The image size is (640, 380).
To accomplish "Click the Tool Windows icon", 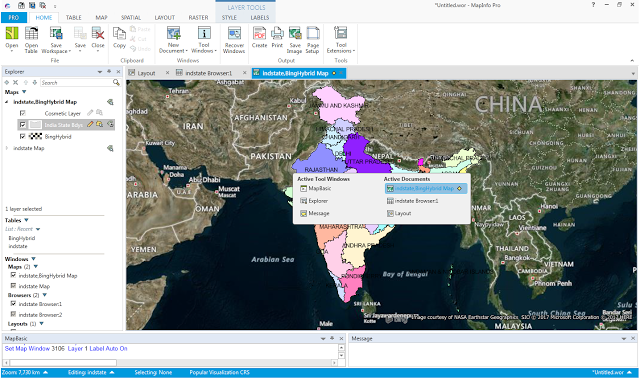I will (x=204, y=33).
